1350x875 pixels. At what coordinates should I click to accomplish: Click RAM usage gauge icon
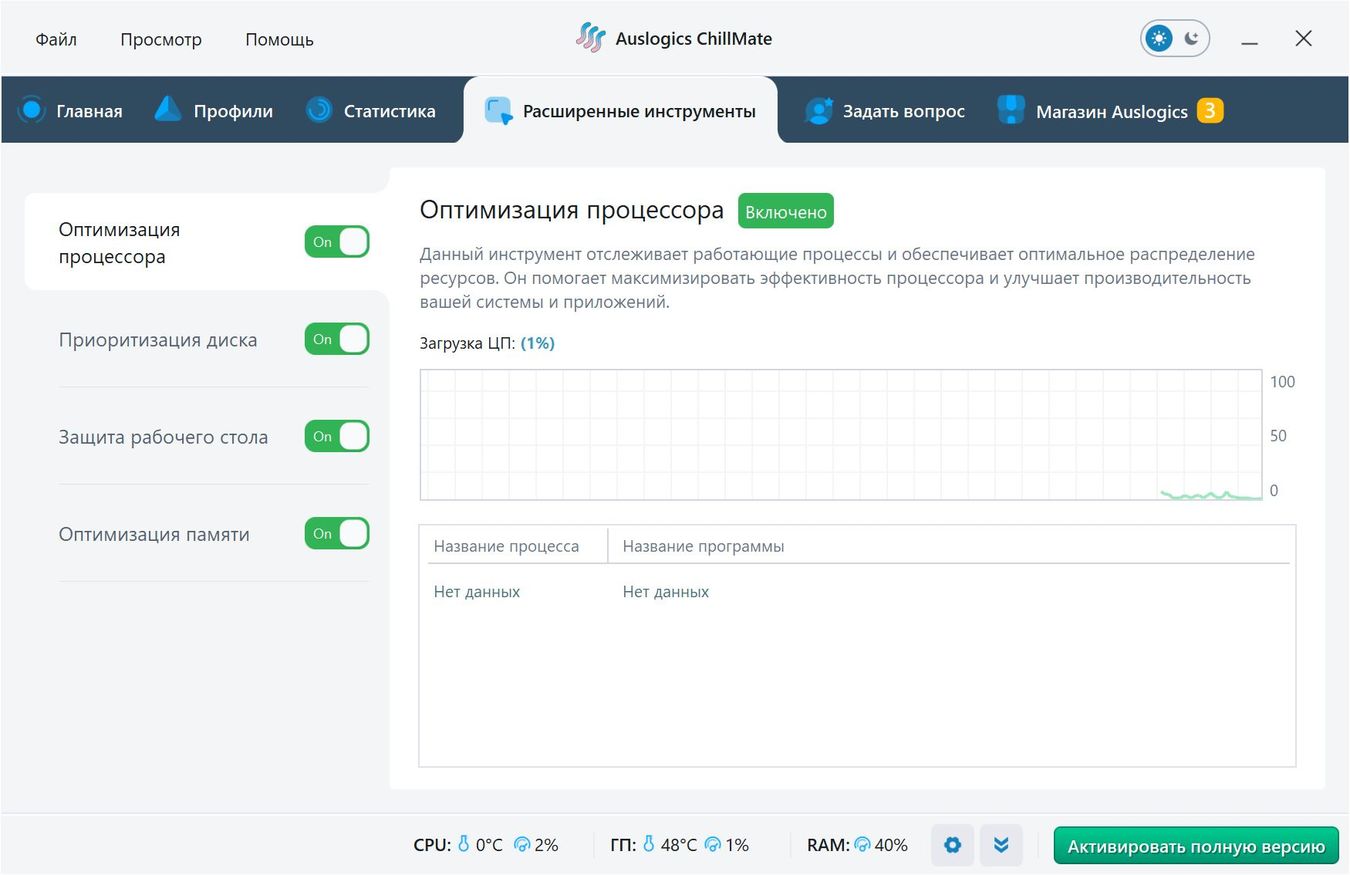pyautogui.click(x=862, y=845)
